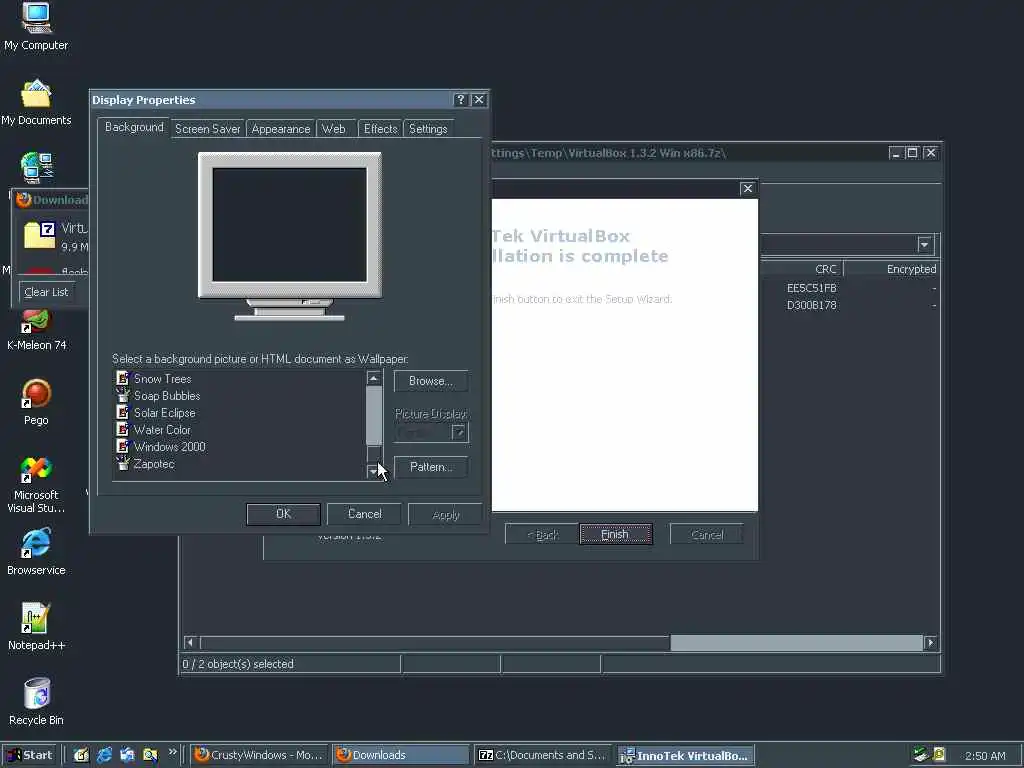The image size is (1024, 768).
Task: Click Cancel in Display Properties
Action: (x=364, y=514)
